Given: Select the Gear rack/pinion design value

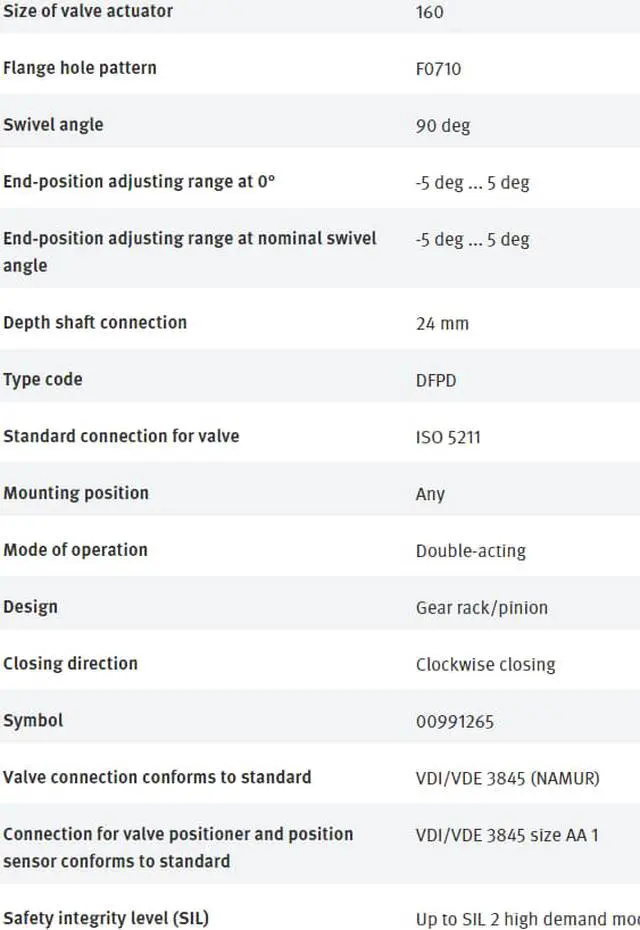Looking at the screenshot, I should tap(482, 608).
